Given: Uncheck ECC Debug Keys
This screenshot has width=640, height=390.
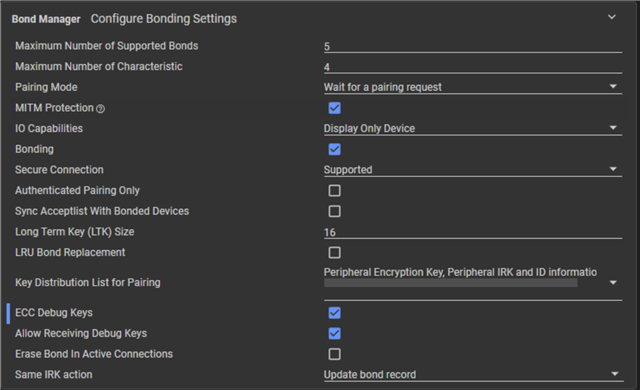Looking at the screenshot, I should pyautogui.click(x=334, y=313).
